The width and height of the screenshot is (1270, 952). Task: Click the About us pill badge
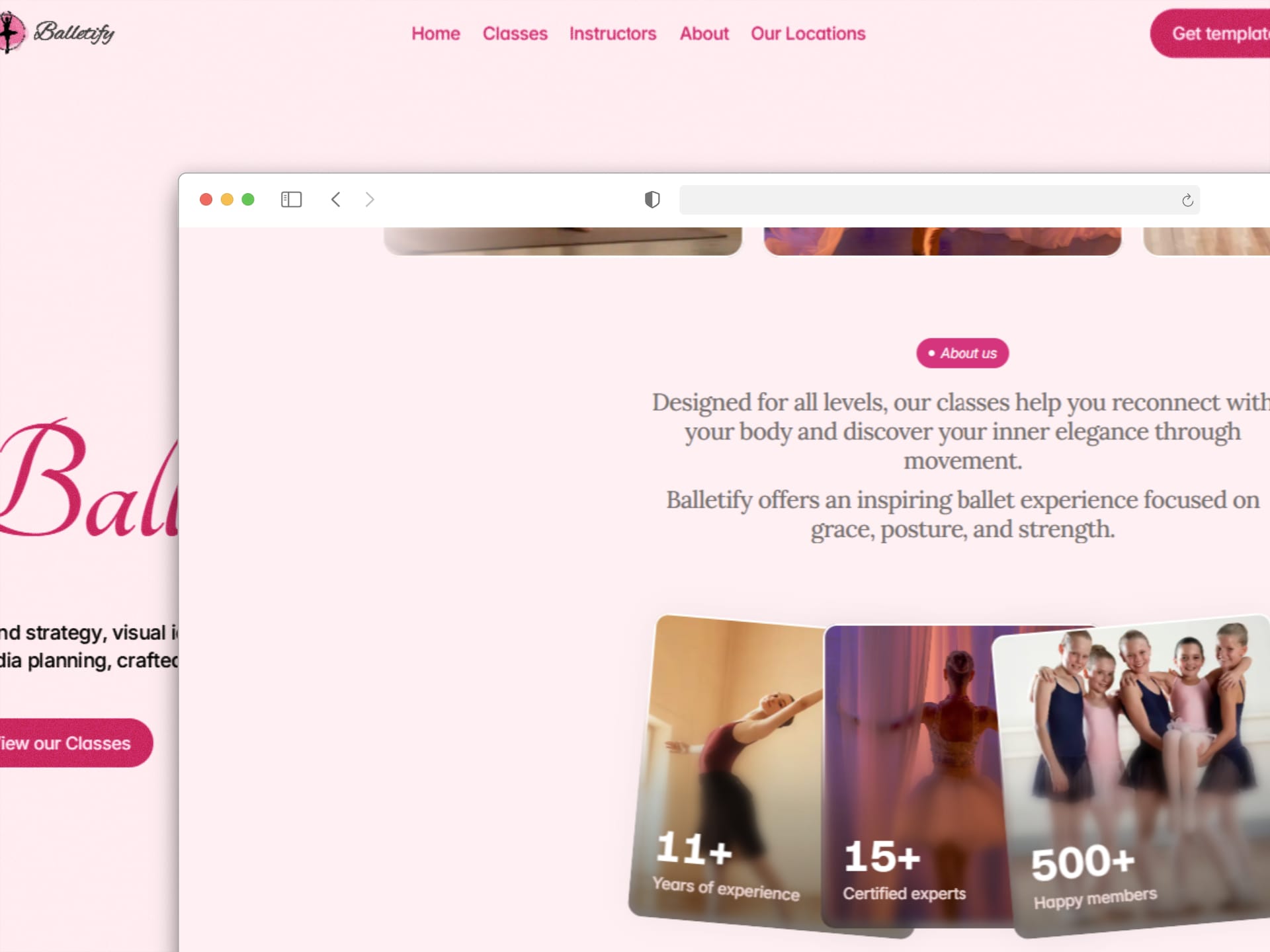pos(962,353)
